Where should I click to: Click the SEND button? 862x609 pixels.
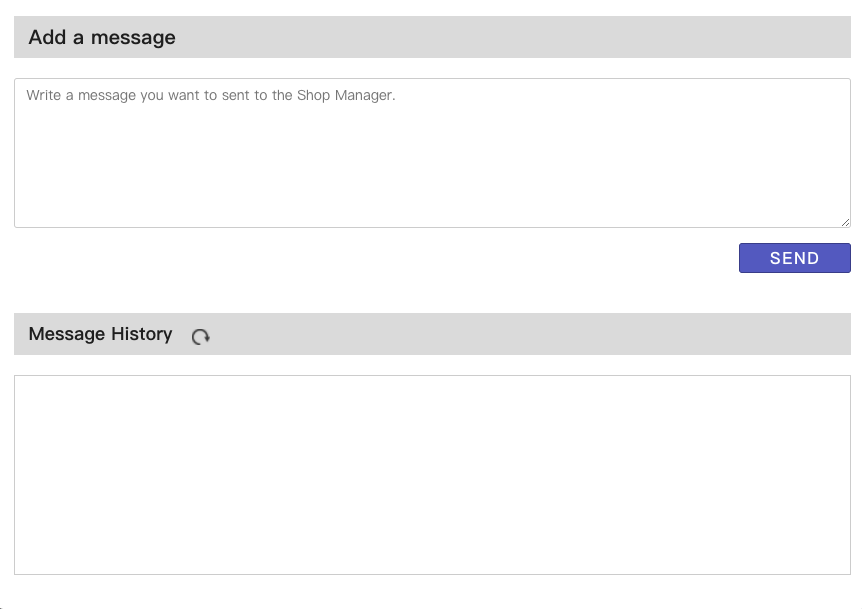(794, 258)
